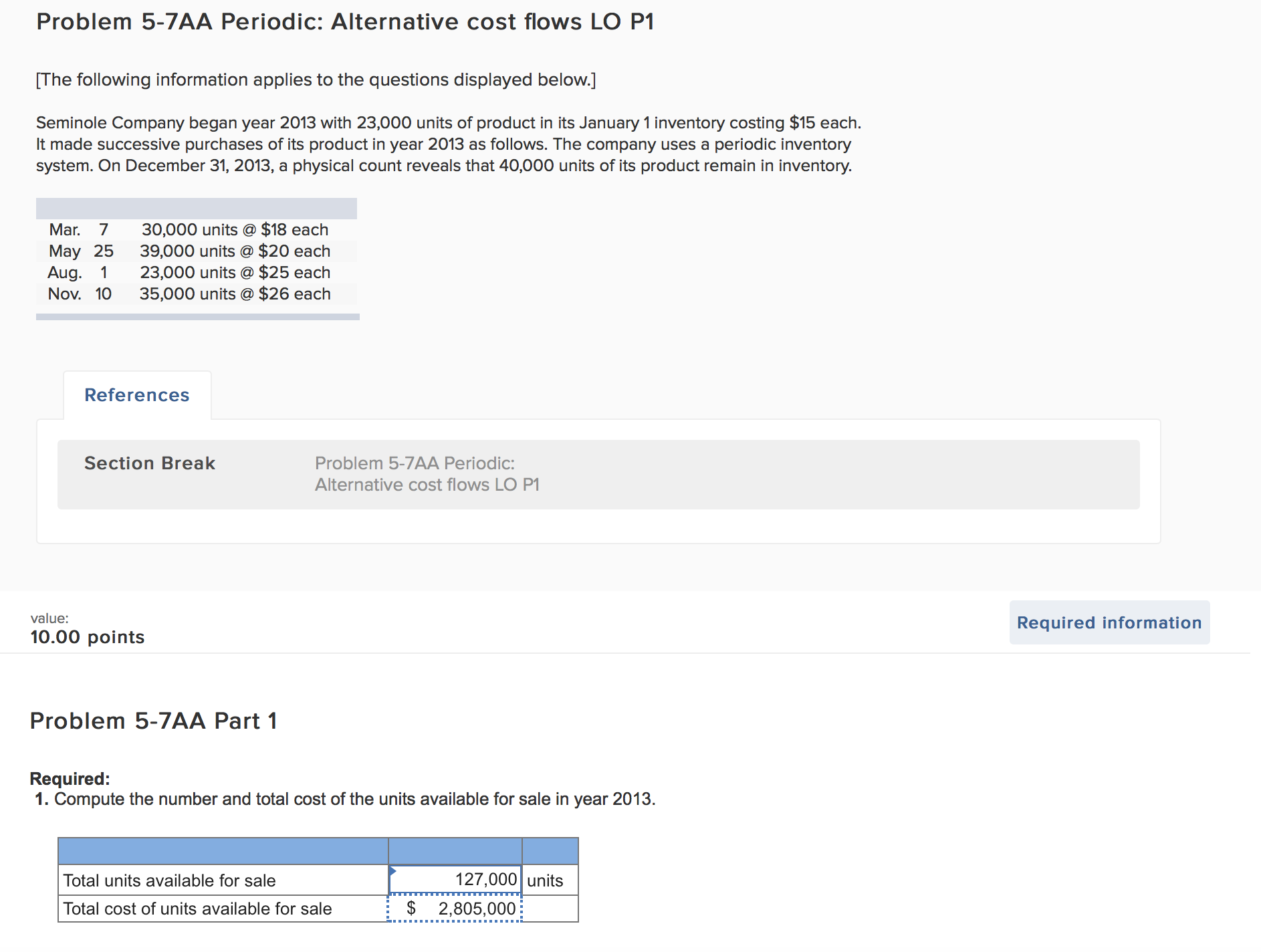1261x952 pixels.
Task: Open the References tab
Action: 136,394
